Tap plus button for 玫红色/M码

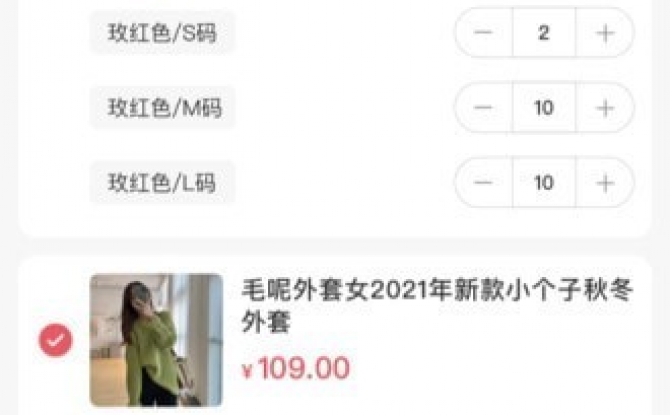pos(605,108)
